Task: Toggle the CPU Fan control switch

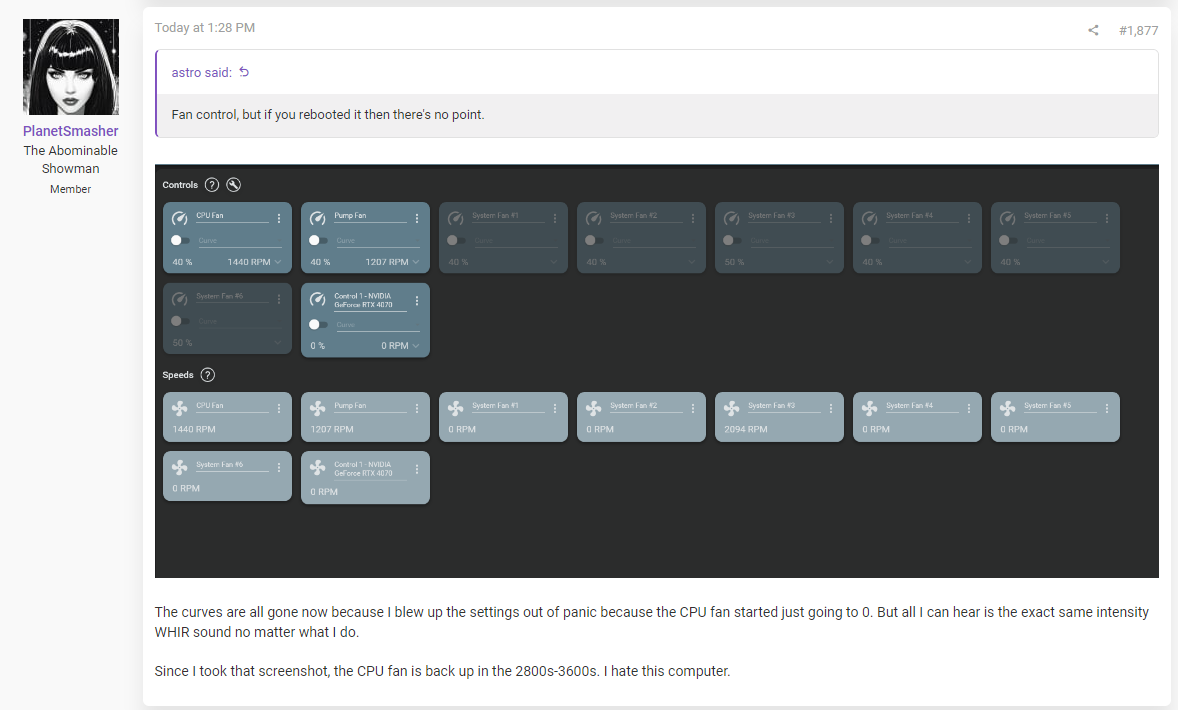Action: click(x=180, y=240)
